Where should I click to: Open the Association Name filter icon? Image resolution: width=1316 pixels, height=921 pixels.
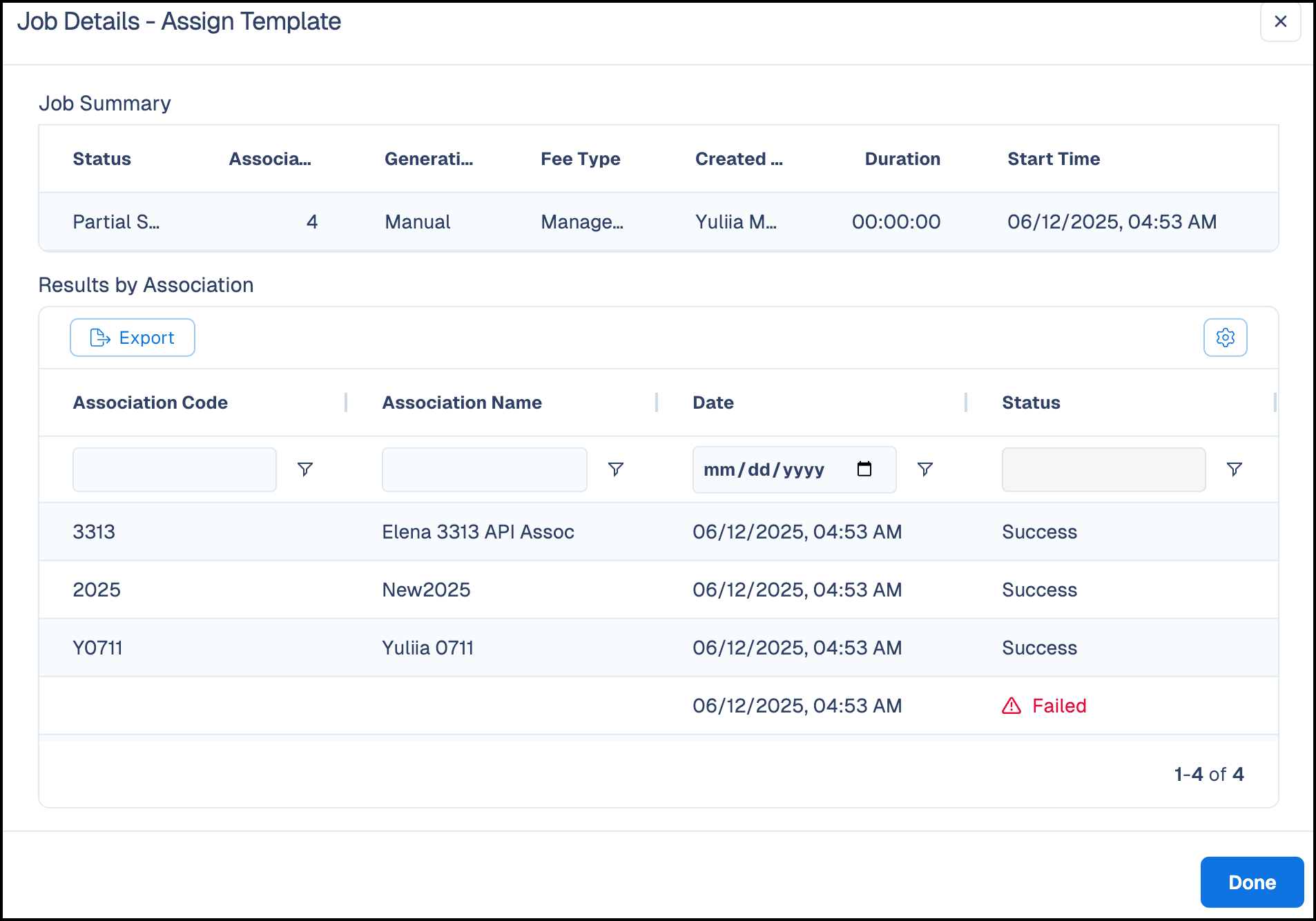coord(616,469)
